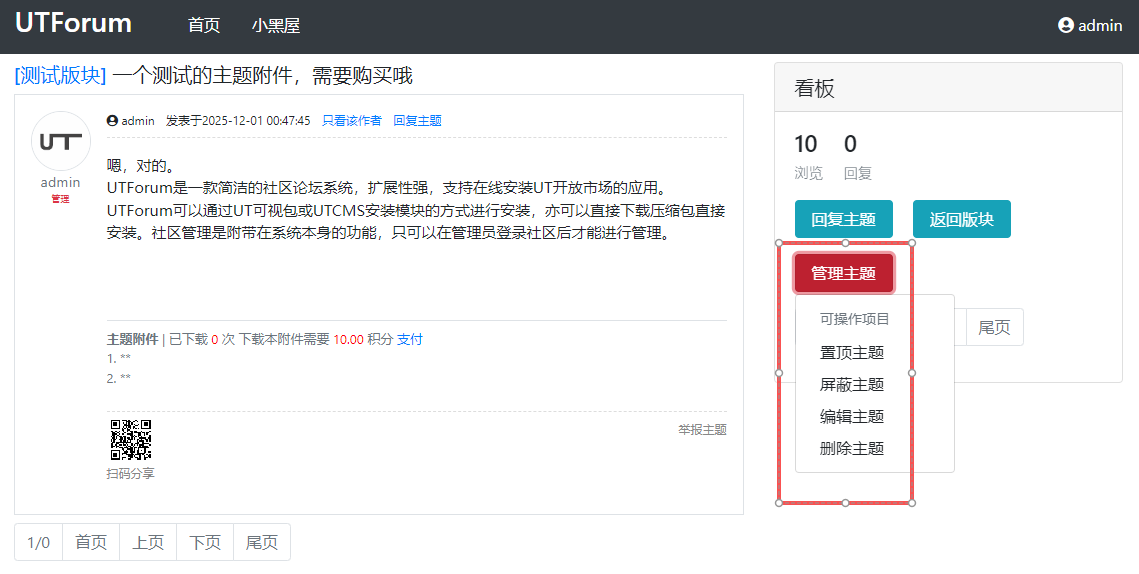
Task: Click the UTForum logo in navbar
Action: coord(73,23)
